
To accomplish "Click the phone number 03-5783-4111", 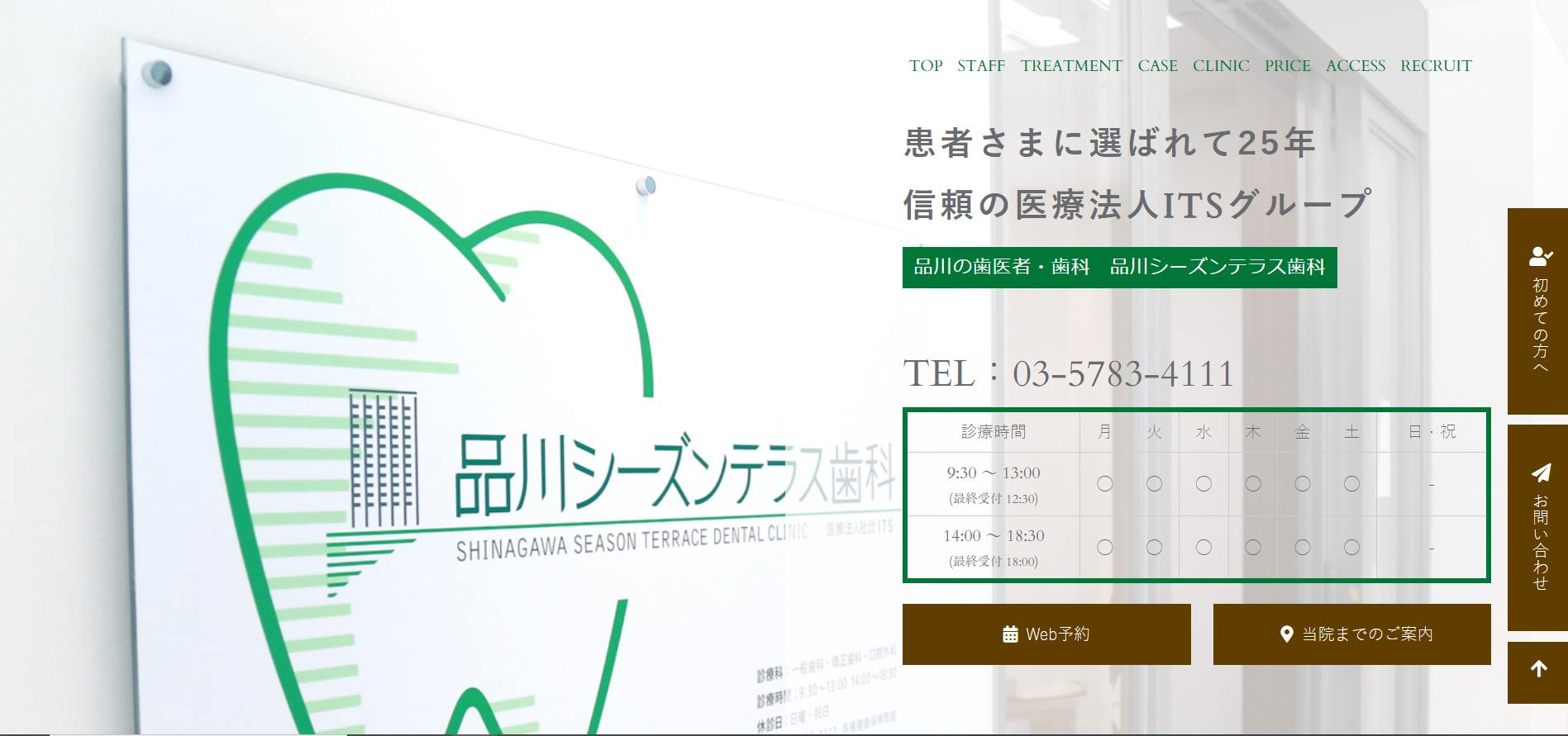I will coord(1123,373).
